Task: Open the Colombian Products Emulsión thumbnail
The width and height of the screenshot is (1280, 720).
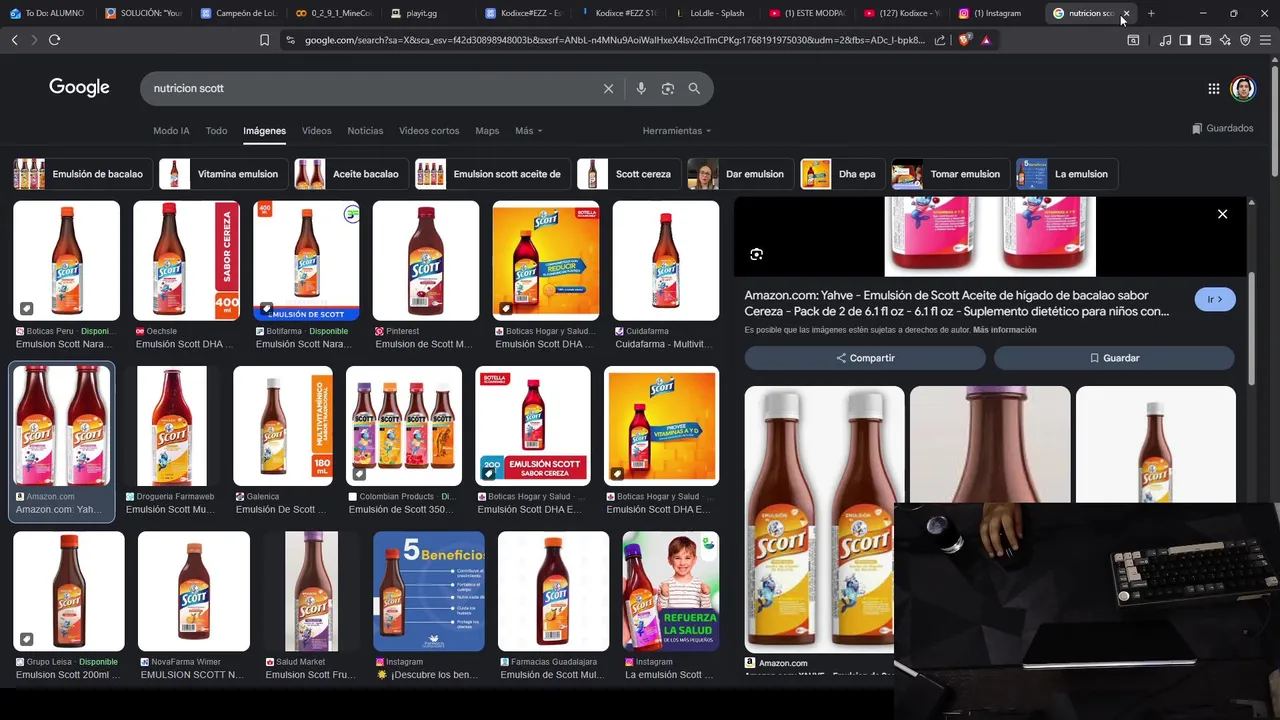Action: [x=404, y=426]
